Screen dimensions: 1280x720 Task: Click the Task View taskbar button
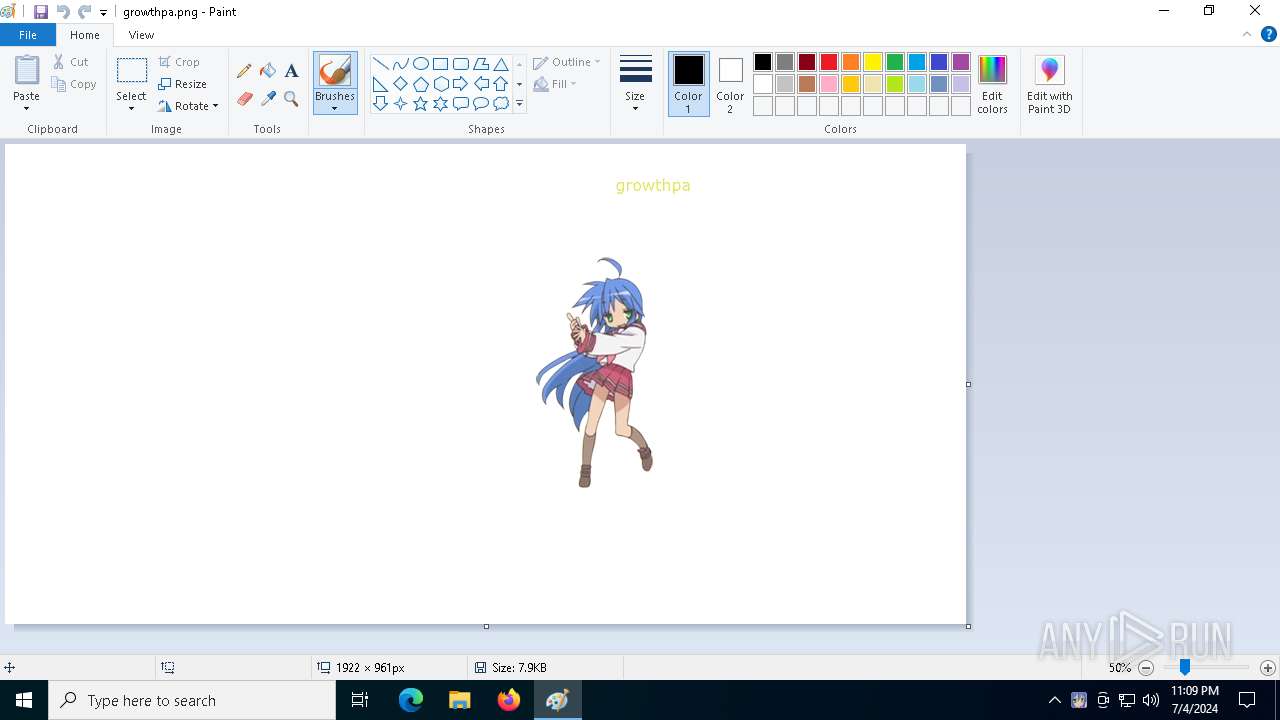[360, 700]
